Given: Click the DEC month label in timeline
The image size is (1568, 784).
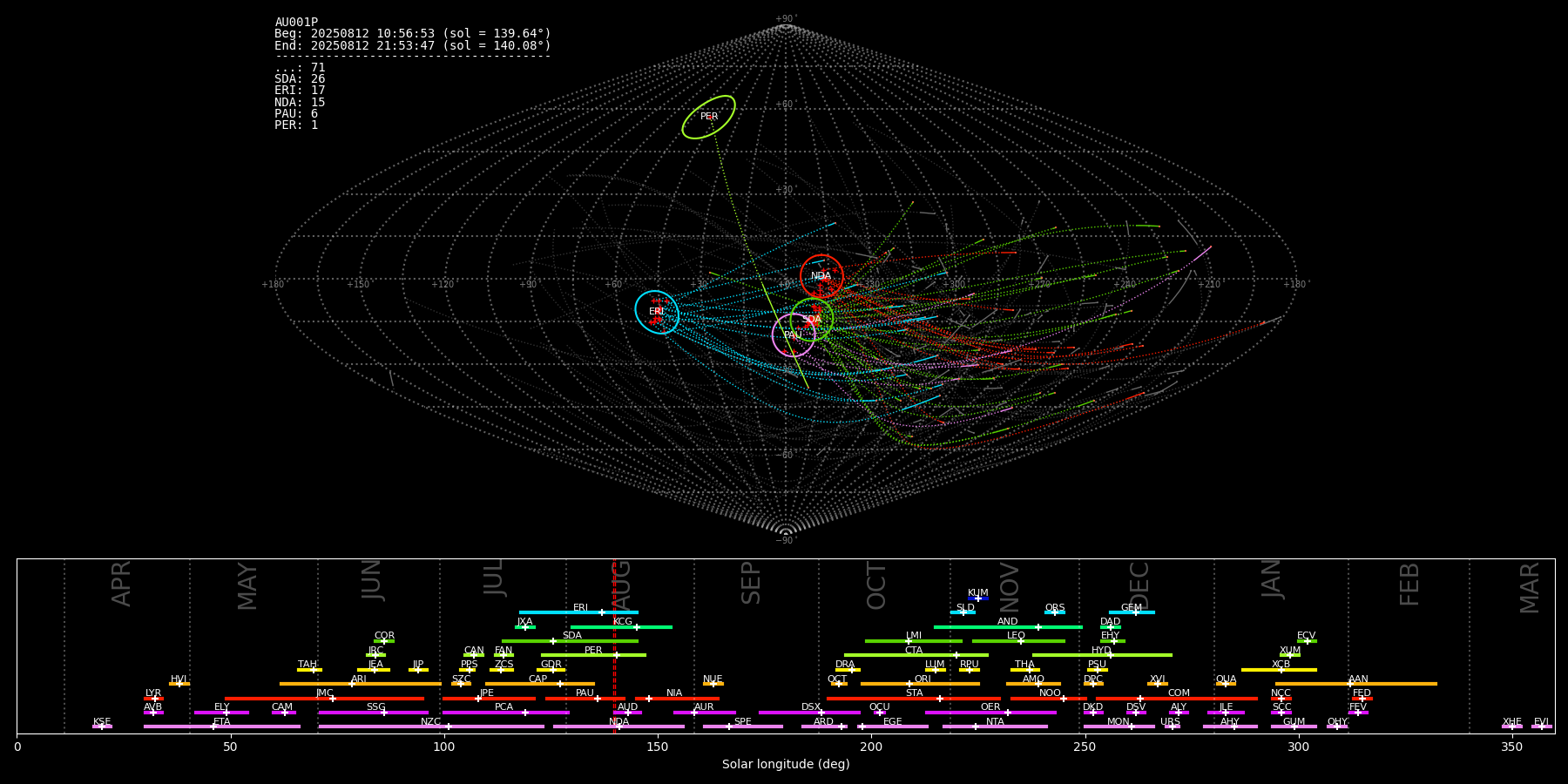Looking at the screenshot, I should coord(1139,585).
